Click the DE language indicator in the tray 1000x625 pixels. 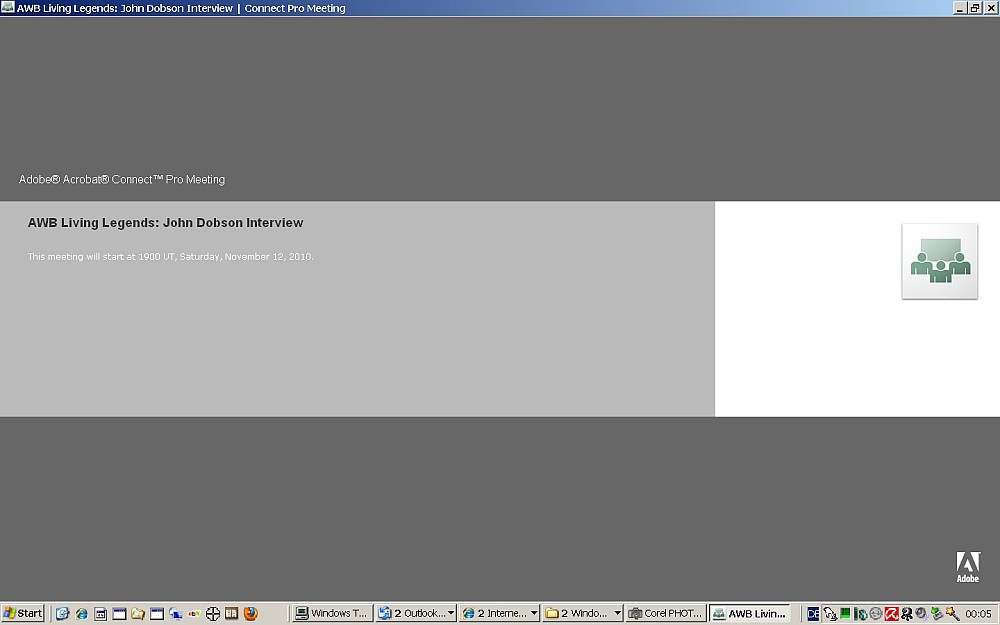(812, 614)
